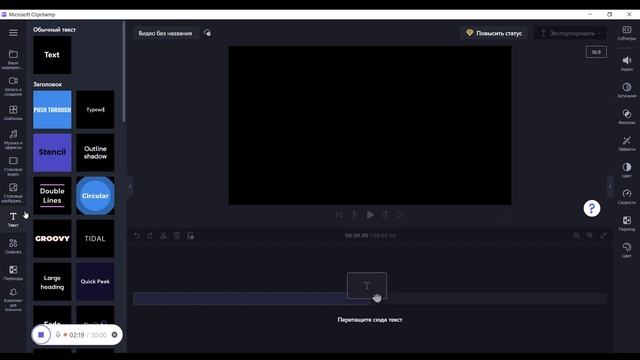Zoom out the timeline
The image size is (640, 360).
(576, 236)
